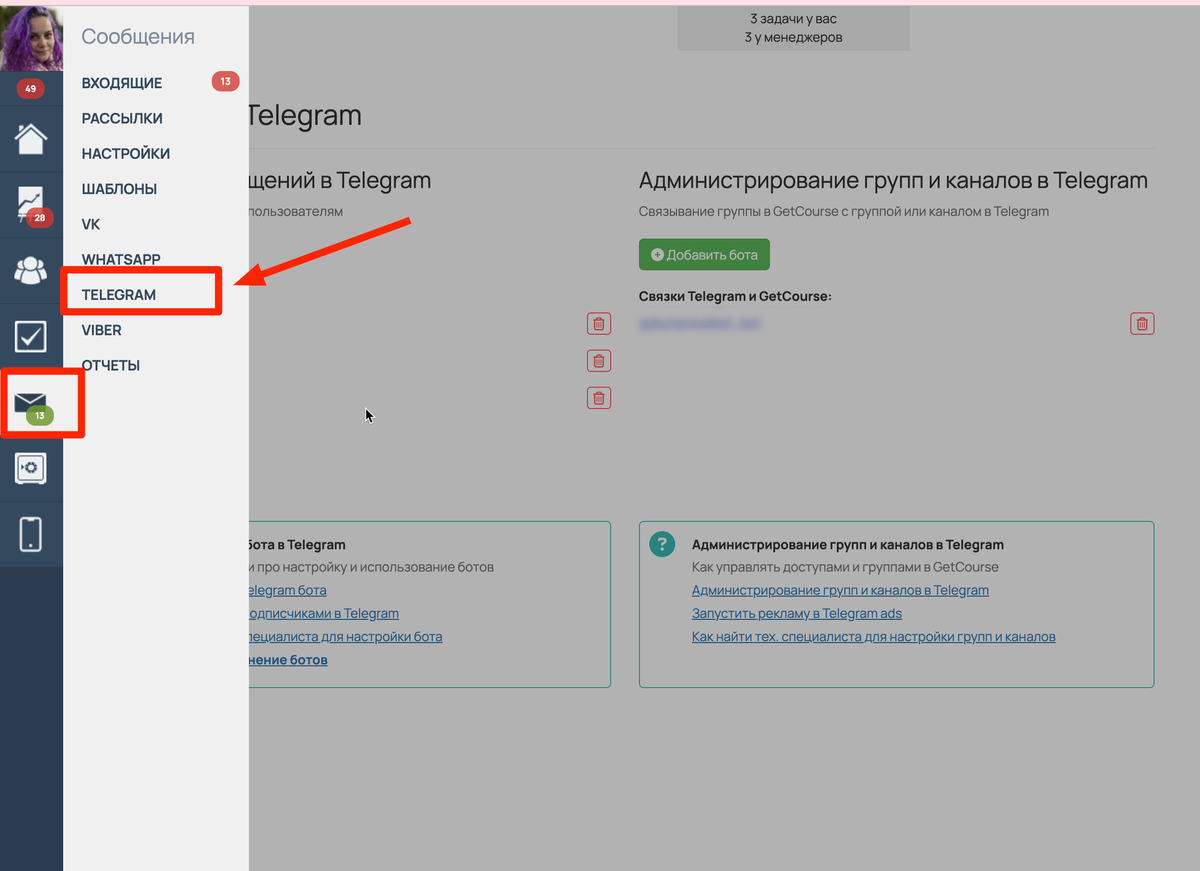Open link Запустить рекламу в Telegram ads
Viewport: 1200px width, 871px height.
(x=797, y=613)
